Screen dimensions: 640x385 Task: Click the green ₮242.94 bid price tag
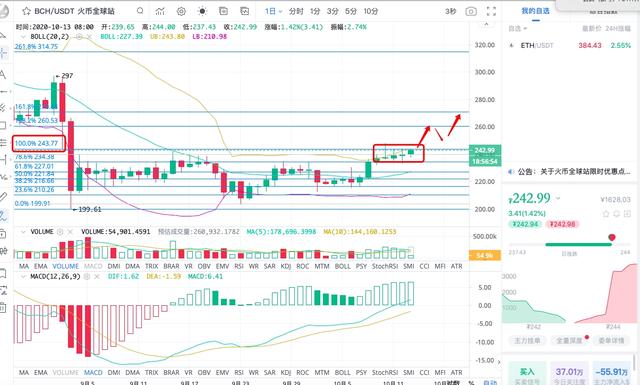[525, 224]
